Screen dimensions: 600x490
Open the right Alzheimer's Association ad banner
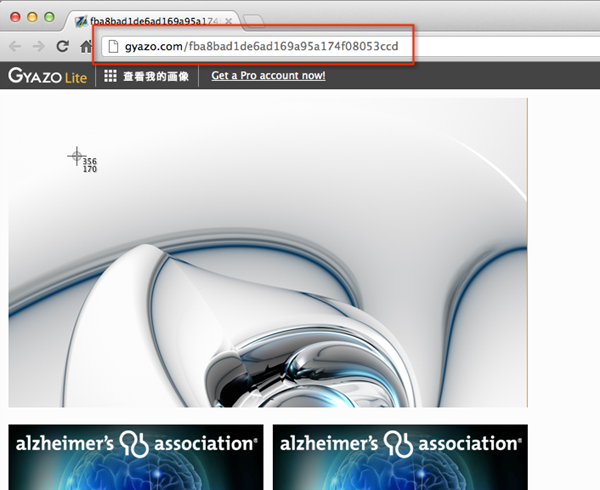tap(400, 457)
